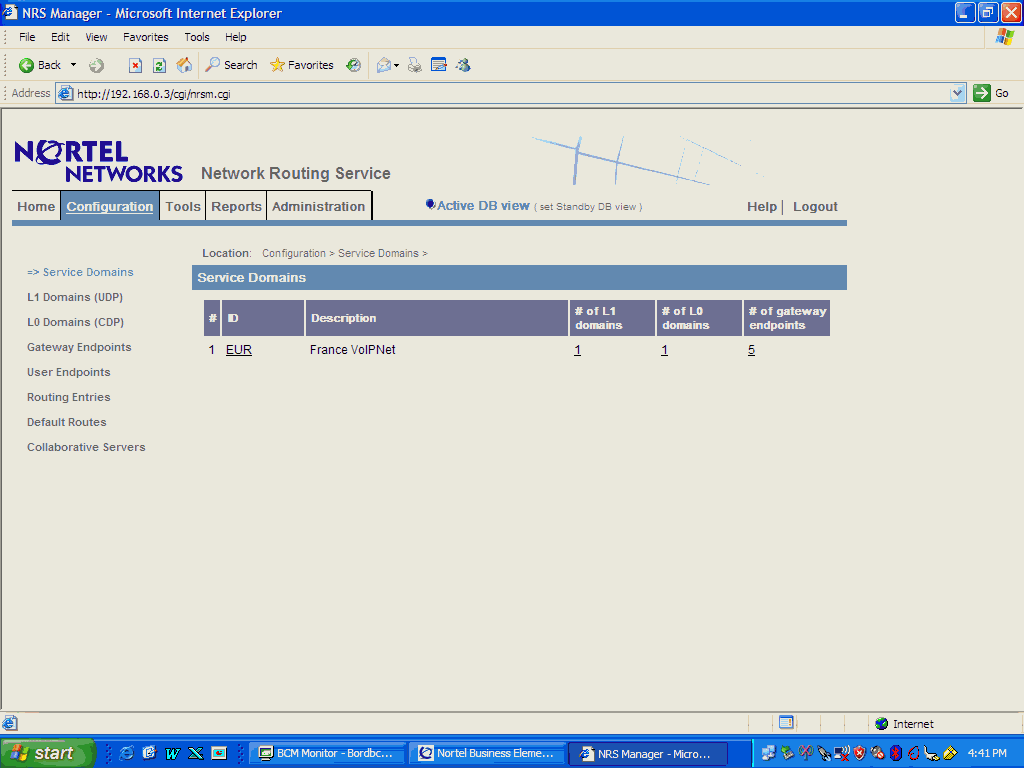Go back using the Back arrow

(x=40, y=65)
